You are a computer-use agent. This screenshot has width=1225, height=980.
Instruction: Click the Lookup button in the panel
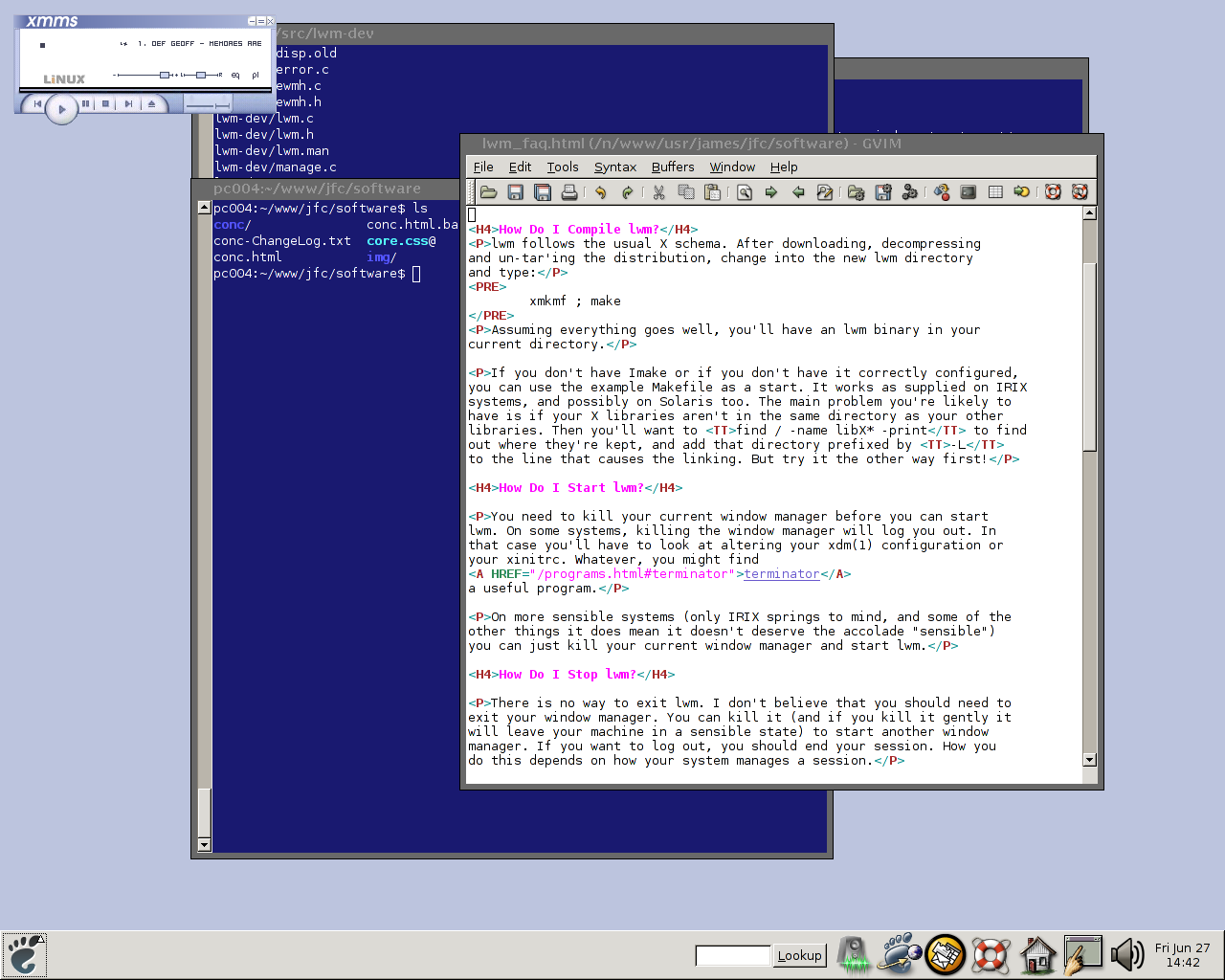click(799, 955)
